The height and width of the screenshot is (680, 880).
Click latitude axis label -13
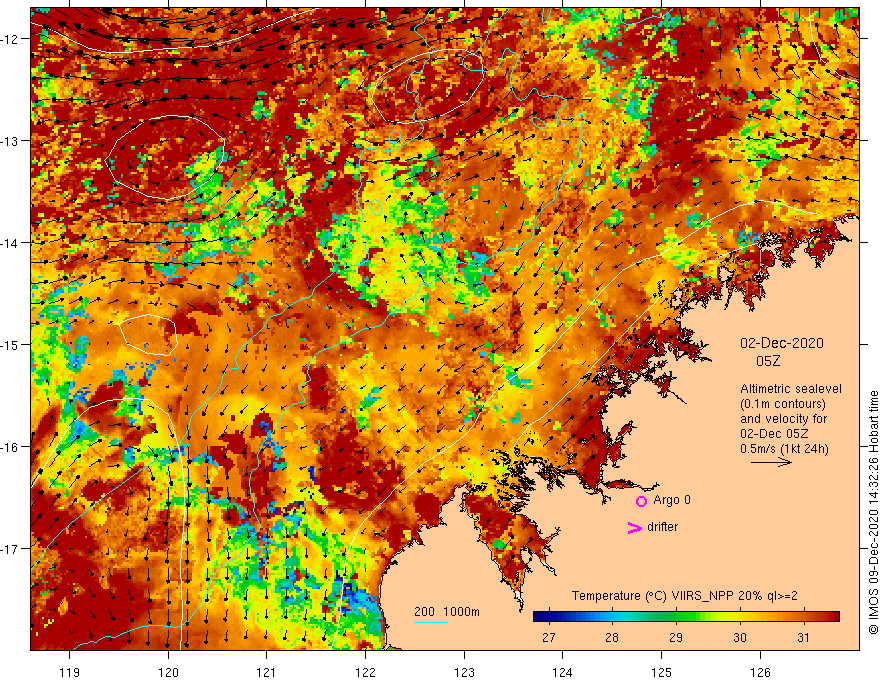click(11, 141)
